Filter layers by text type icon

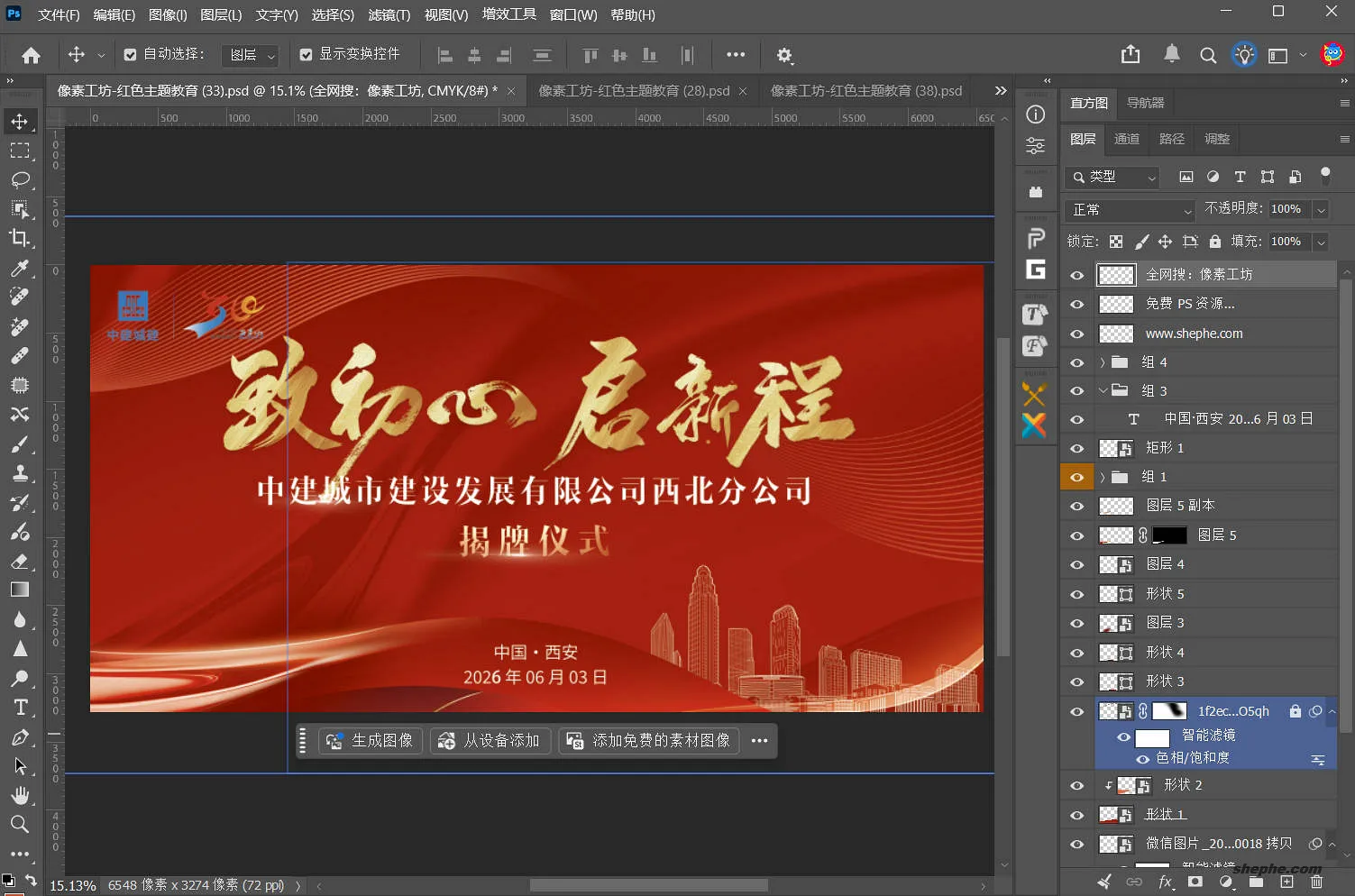[x=1241, y=177]
